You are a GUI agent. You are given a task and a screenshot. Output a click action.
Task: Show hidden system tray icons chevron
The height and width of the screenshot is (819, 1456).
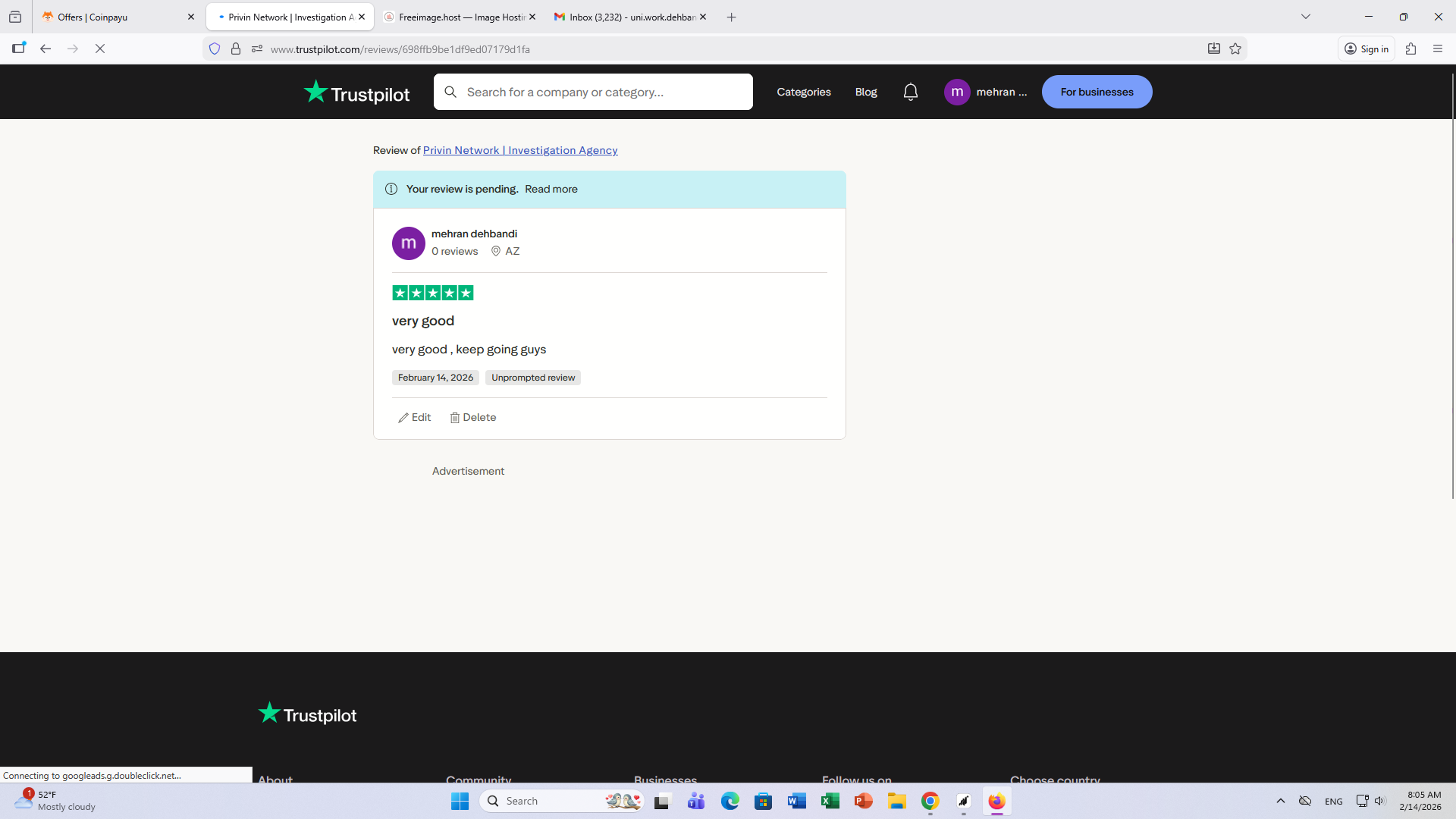pyautogui.click(x=1281, y=801)
